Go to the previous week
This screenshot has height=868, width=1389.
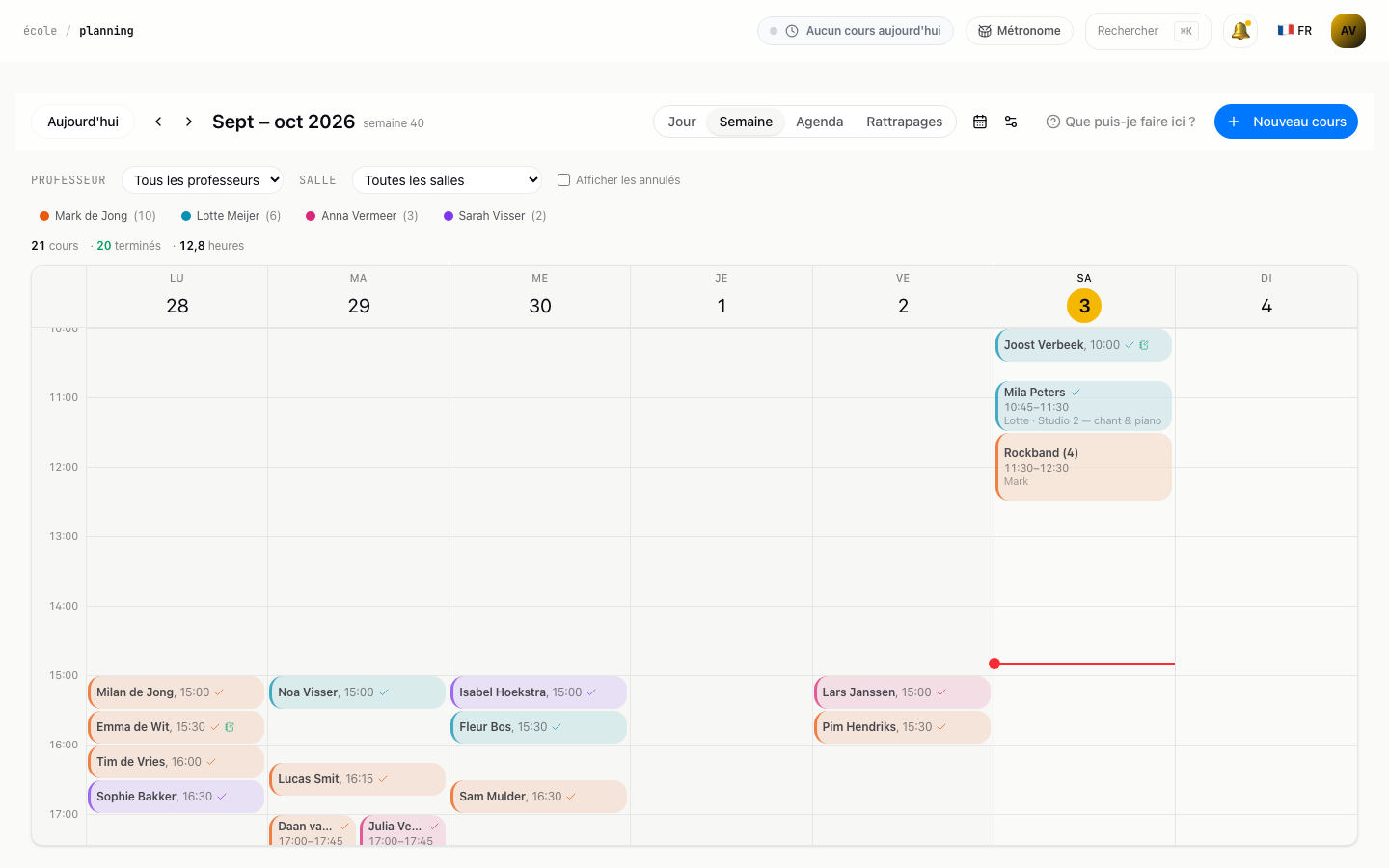(x=158, y=122)
